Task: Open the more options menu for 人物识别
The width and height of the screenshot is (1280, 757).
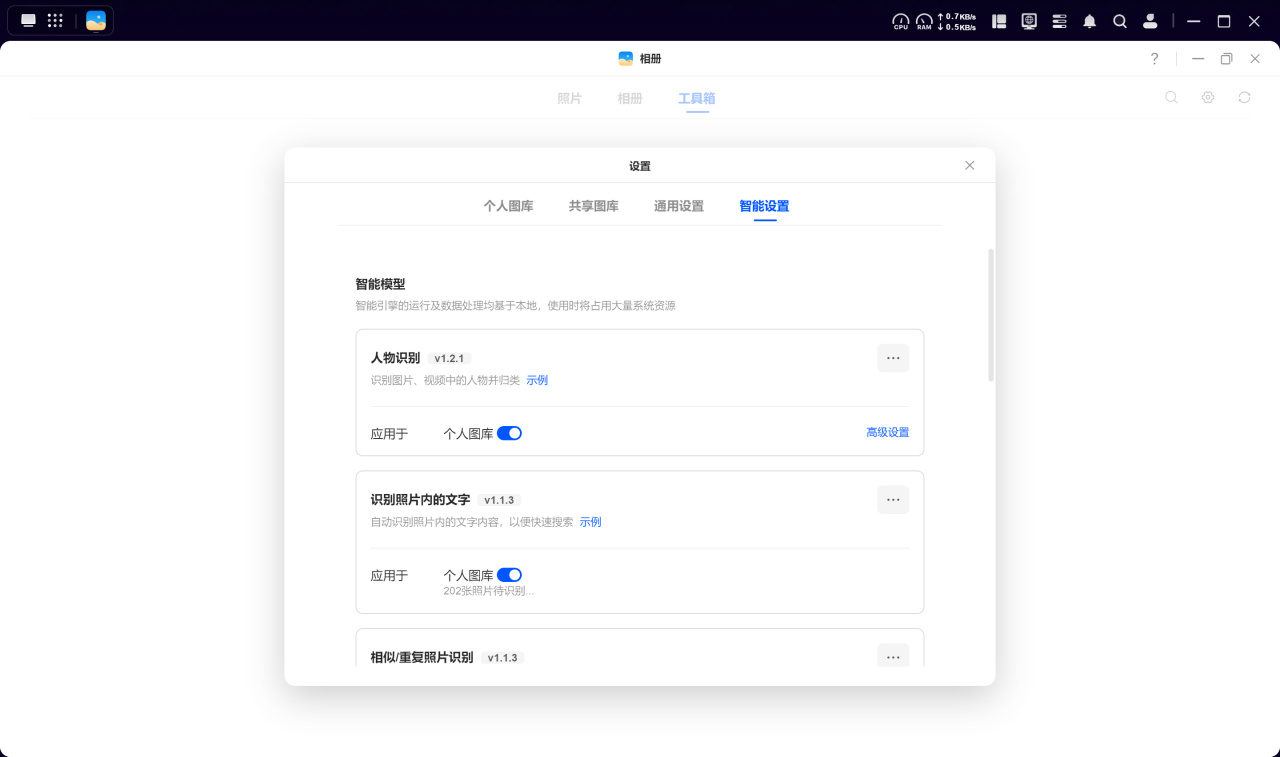Action: pyautogui.click(x=893, y=358)
